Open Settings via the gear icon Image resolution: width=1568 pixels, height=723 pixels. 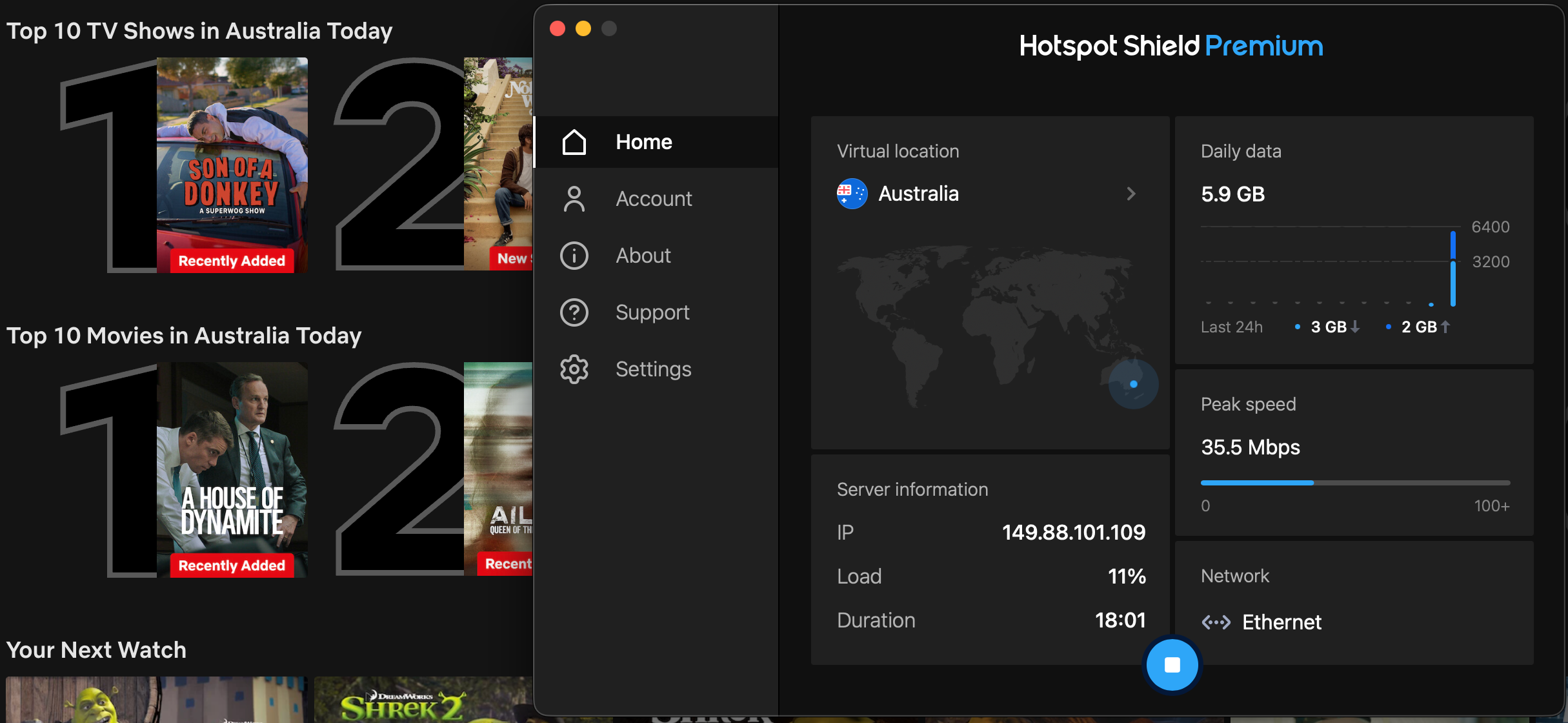[x=574, y=369]
